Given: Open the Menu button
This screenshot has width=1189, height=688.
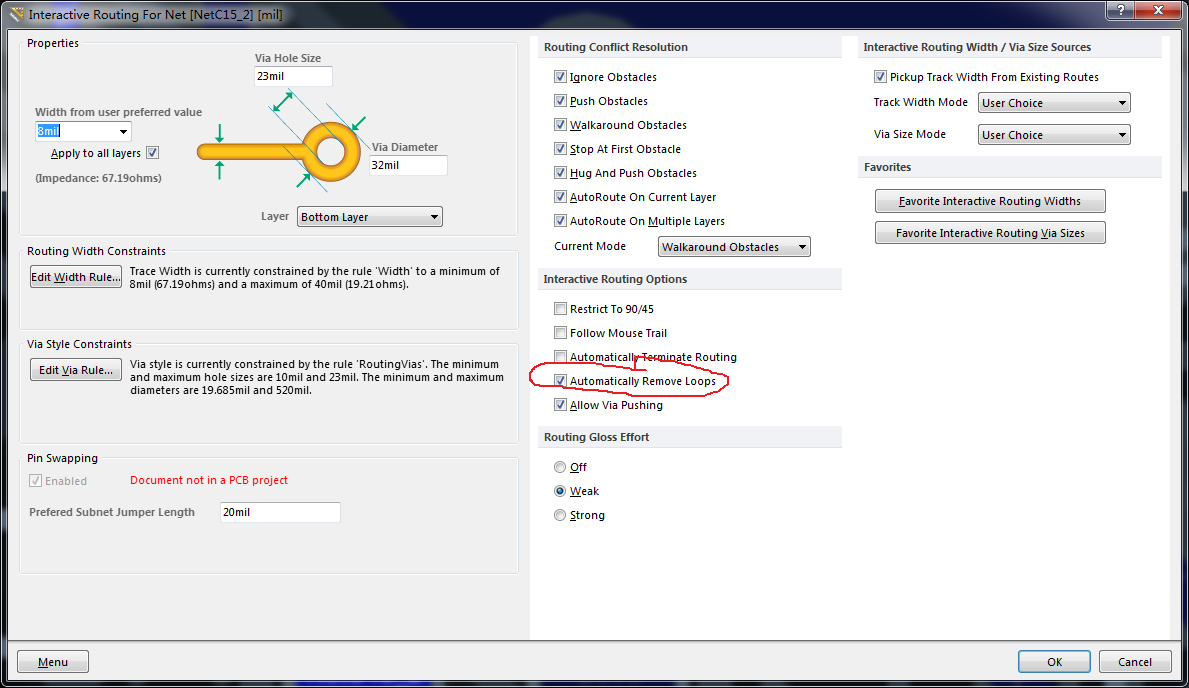Looking at the screenshot, I should (x=52, y=661).
